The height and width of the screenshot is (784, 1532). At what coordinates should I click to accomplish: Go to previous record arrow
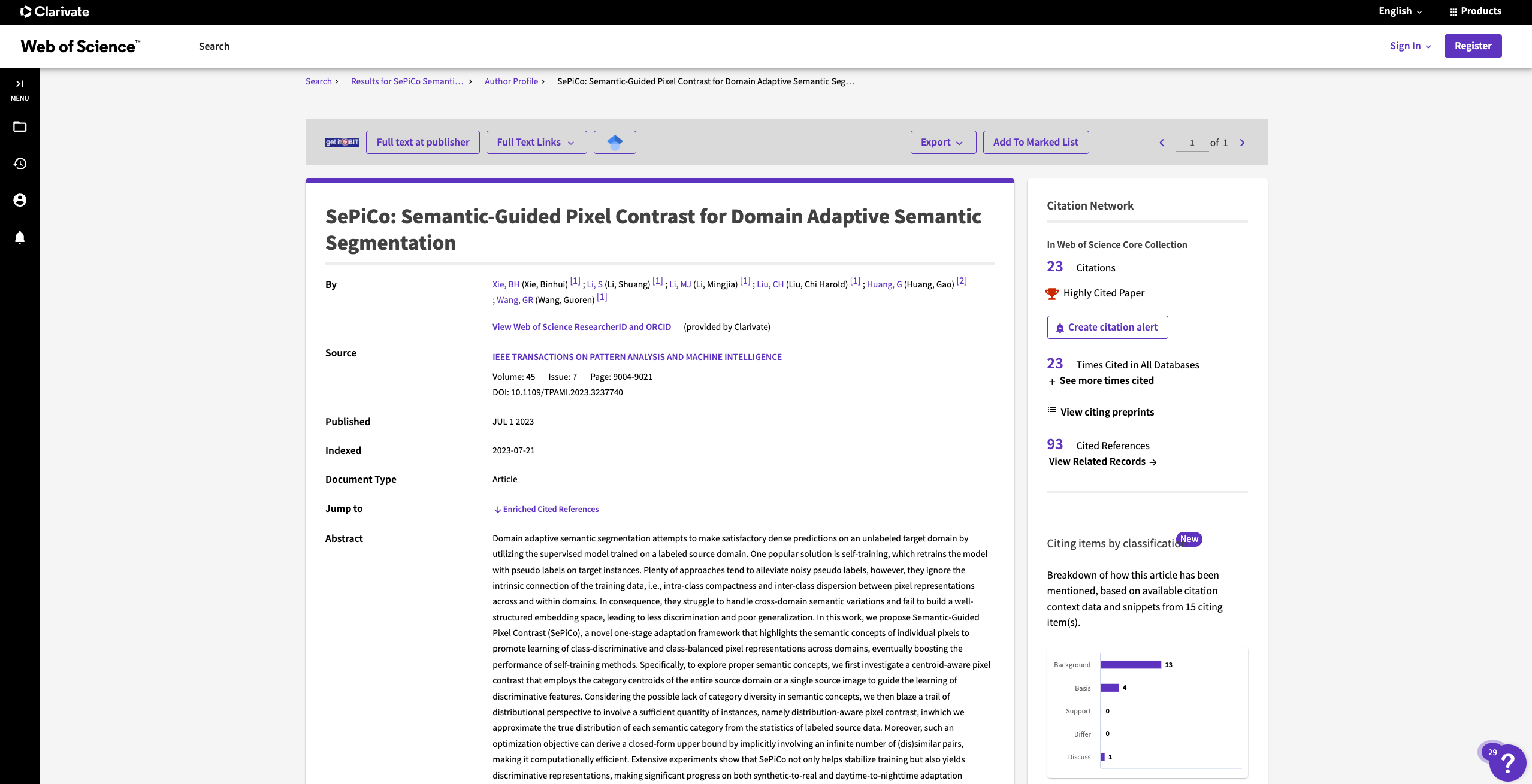pos(1162,143)
